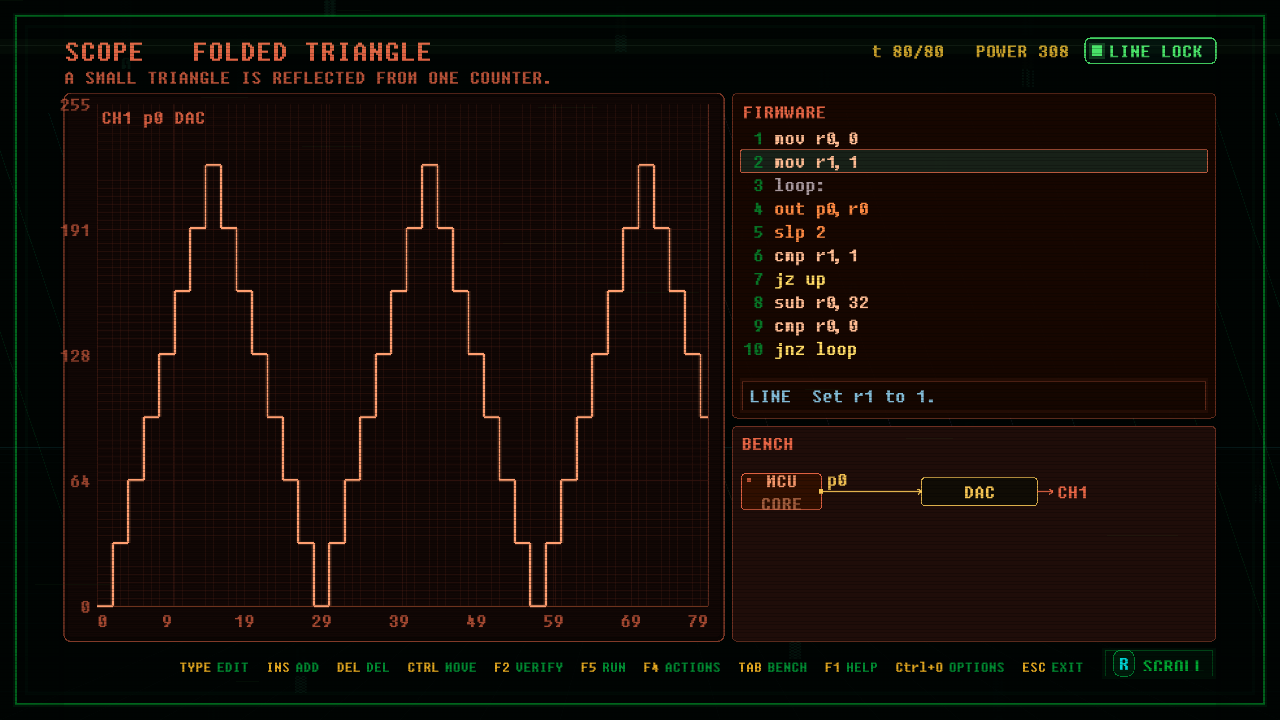Click the SCOPE title text
Image resolution: width=1280 pixels, height=720 pixels.
(104, 52)
